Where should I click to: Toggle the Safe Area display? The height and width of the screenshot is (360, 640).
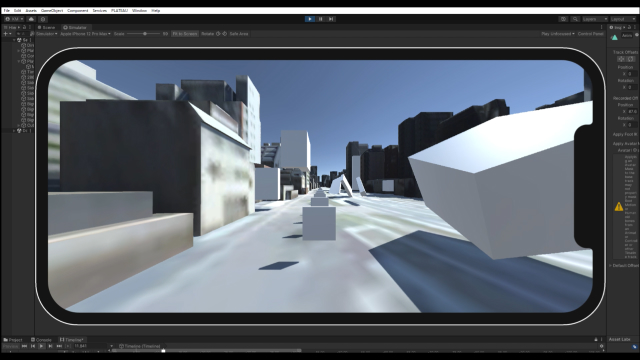[x=238, y=34]
